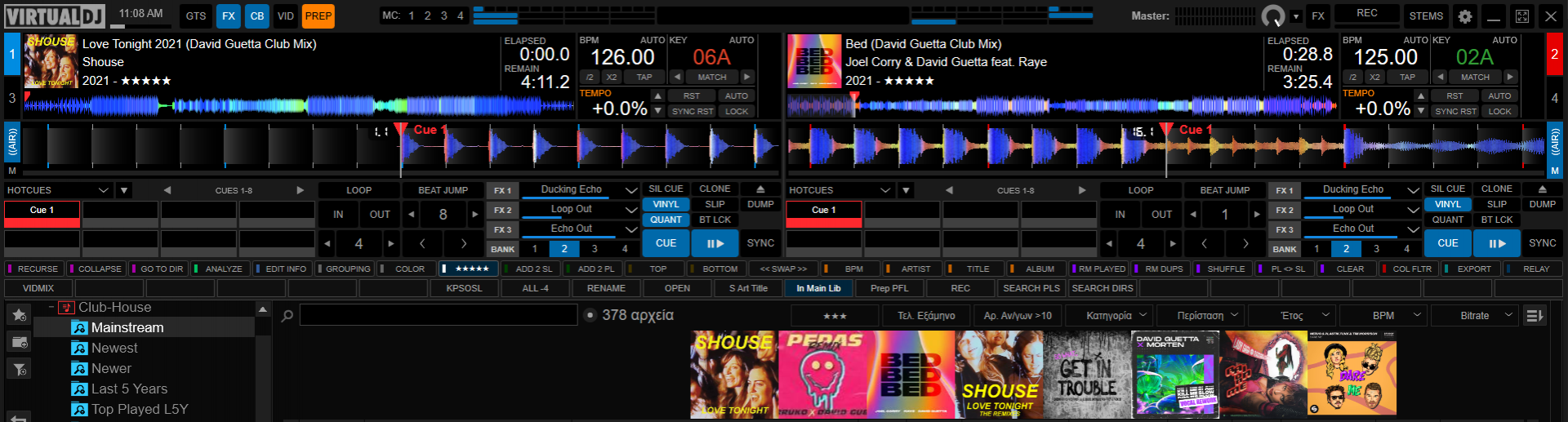This screenshot has height=422, width=1568.
Task: Toggle tempo LOCK on deck 1
Action: (x=737, y=111)
